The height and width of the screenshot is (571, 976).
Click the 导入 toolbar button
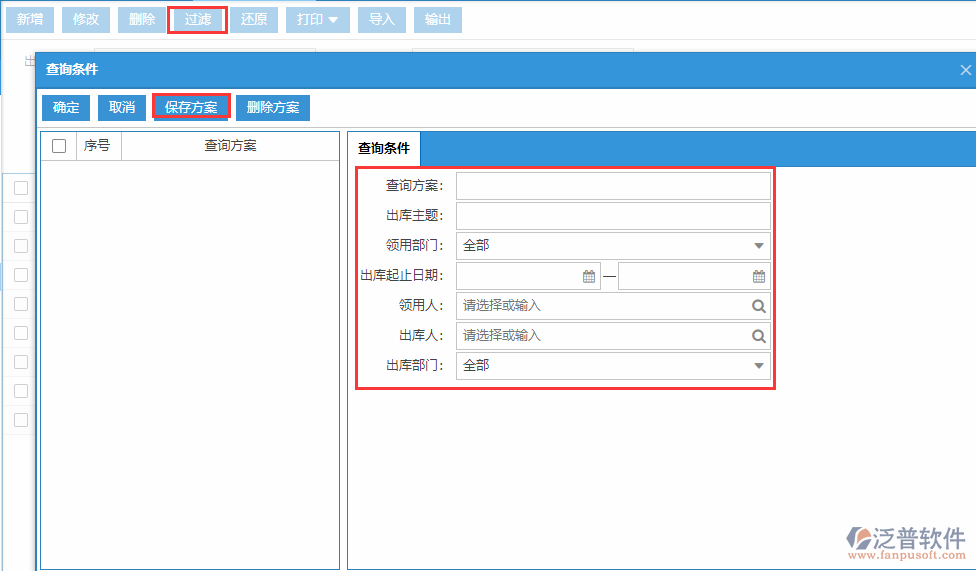(382, 20)
